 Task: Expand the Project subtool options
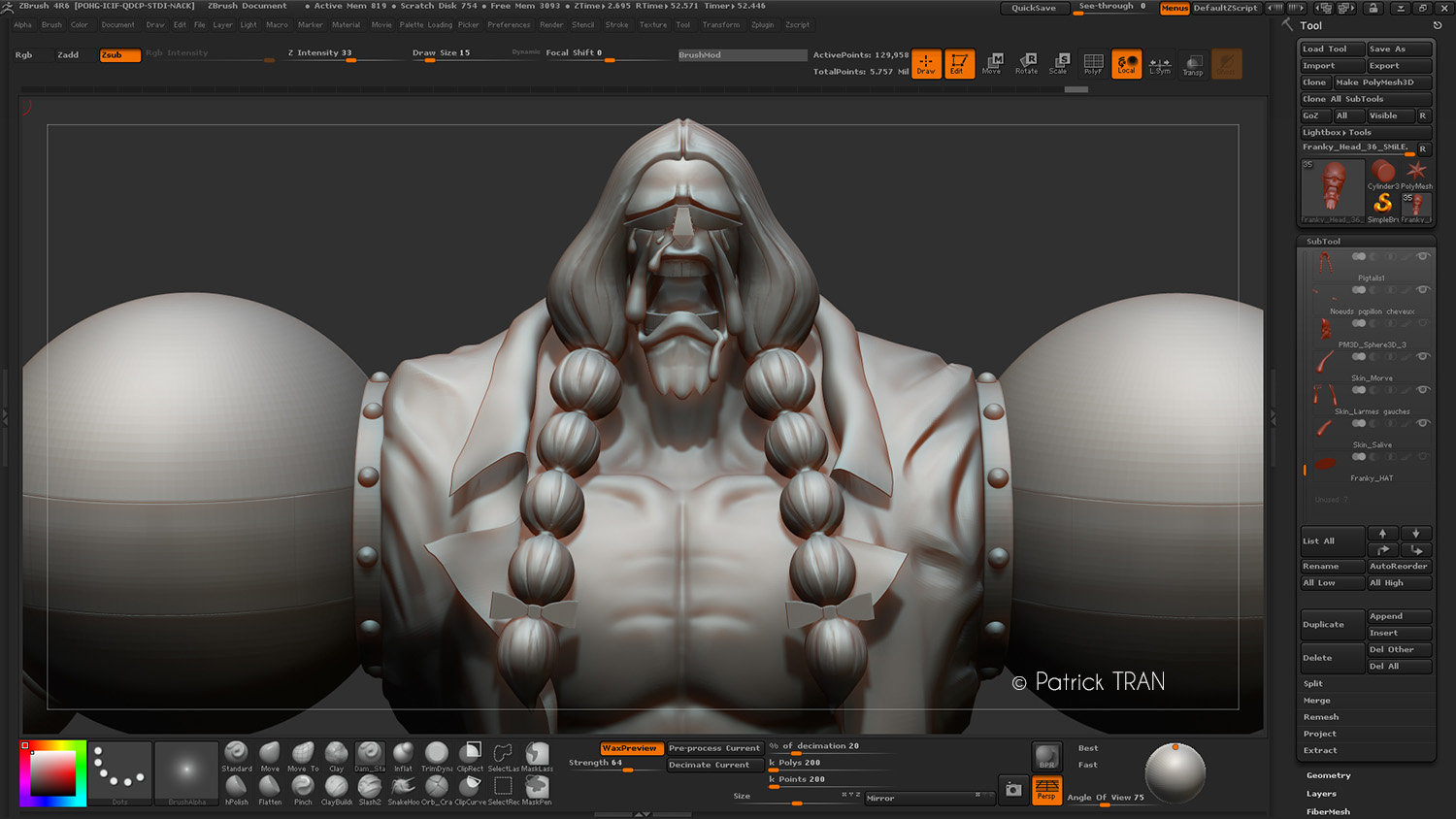(1320, 734)
